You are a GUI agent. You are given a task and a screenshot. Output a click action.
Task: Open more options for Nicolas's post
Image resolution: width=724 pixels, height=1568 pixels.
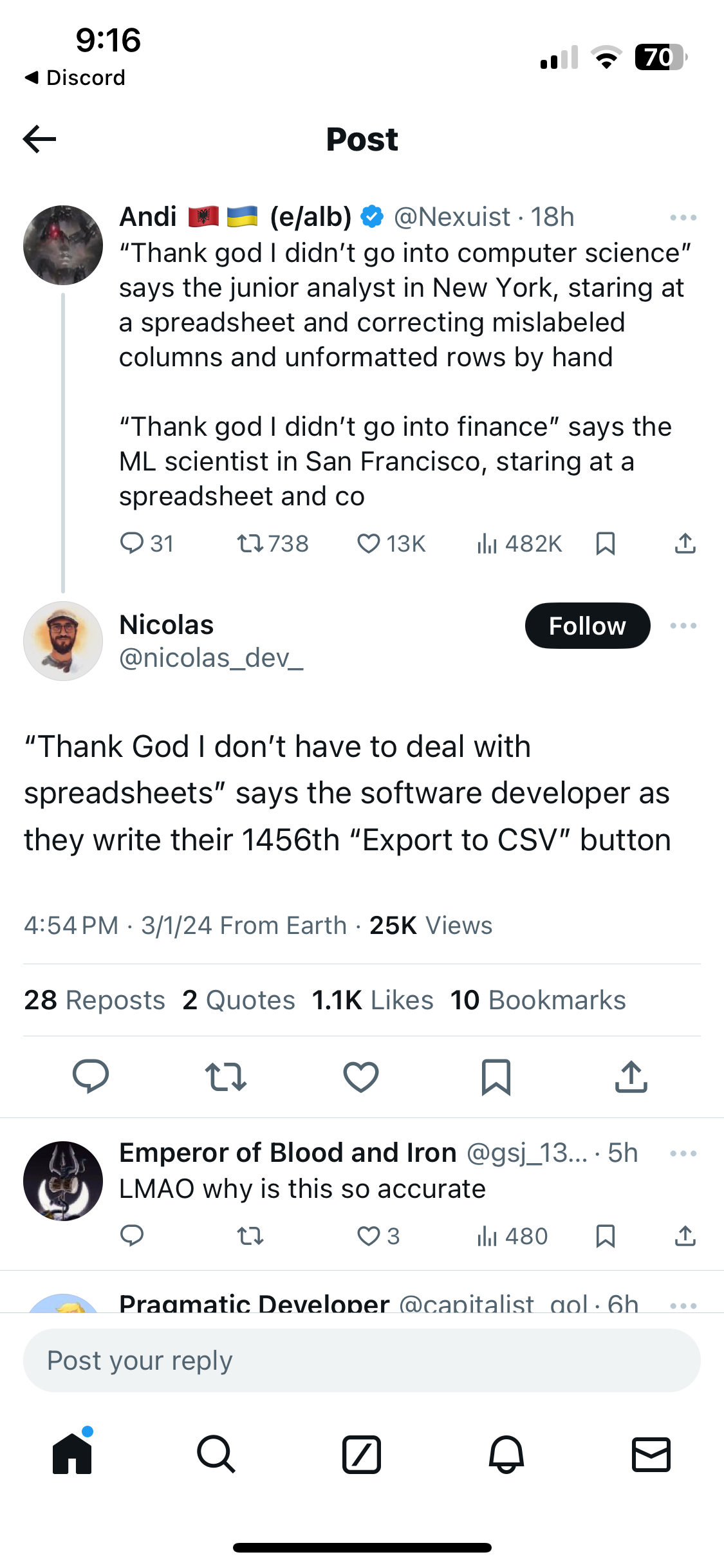point(683,626)
